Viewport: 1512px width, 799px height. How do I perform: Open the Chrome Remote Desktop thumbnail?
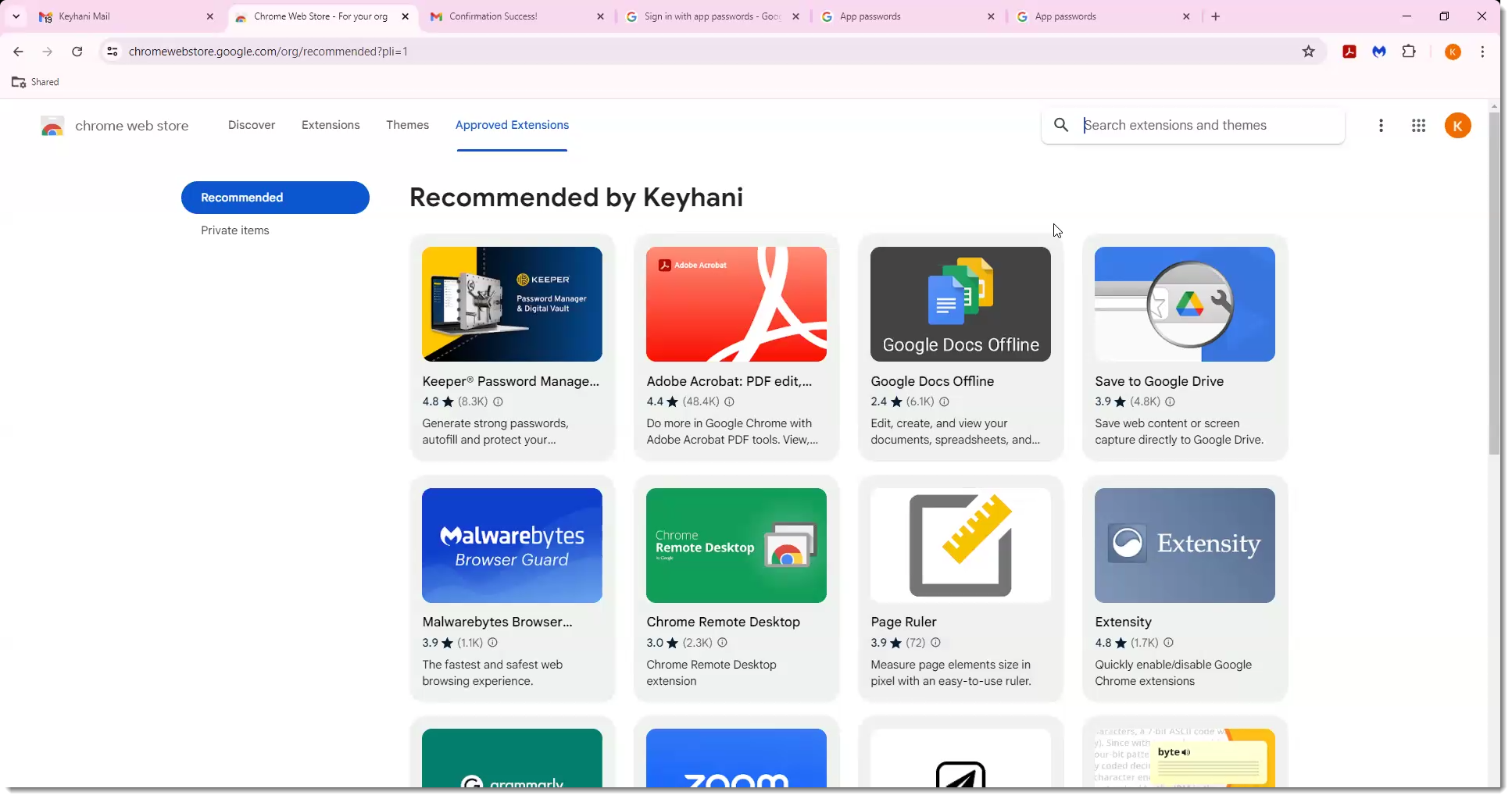[x=736, y=545]
